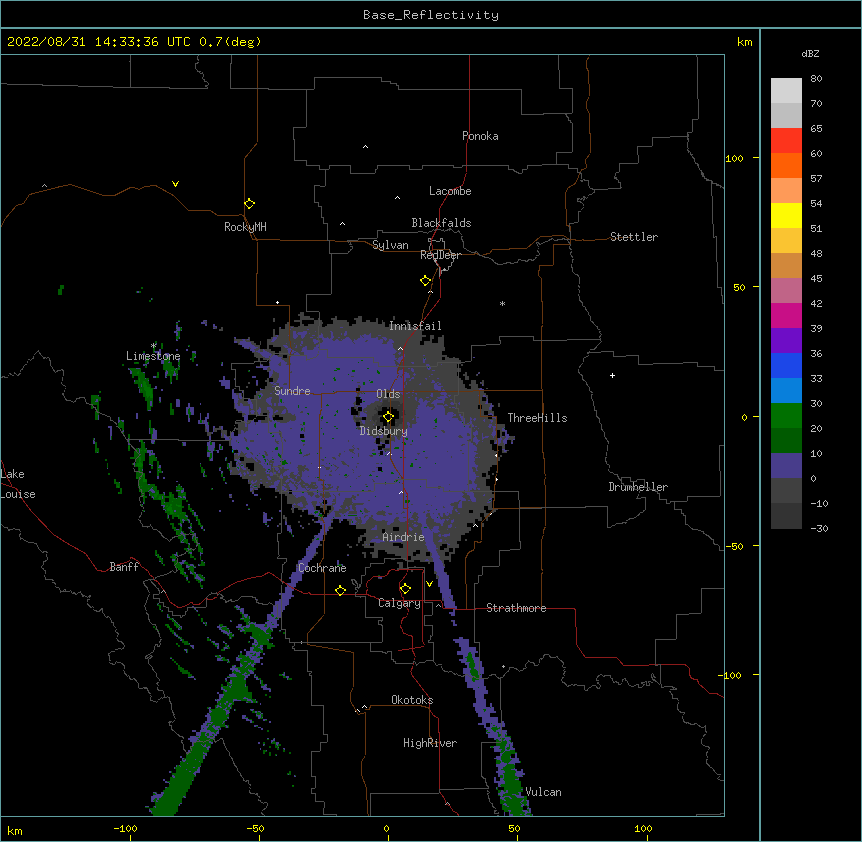The width and height of the screenshot is (862, 842).
Task: Select the light gray 80–70 dBZ legend swatch
Action: tap(786, 91)
